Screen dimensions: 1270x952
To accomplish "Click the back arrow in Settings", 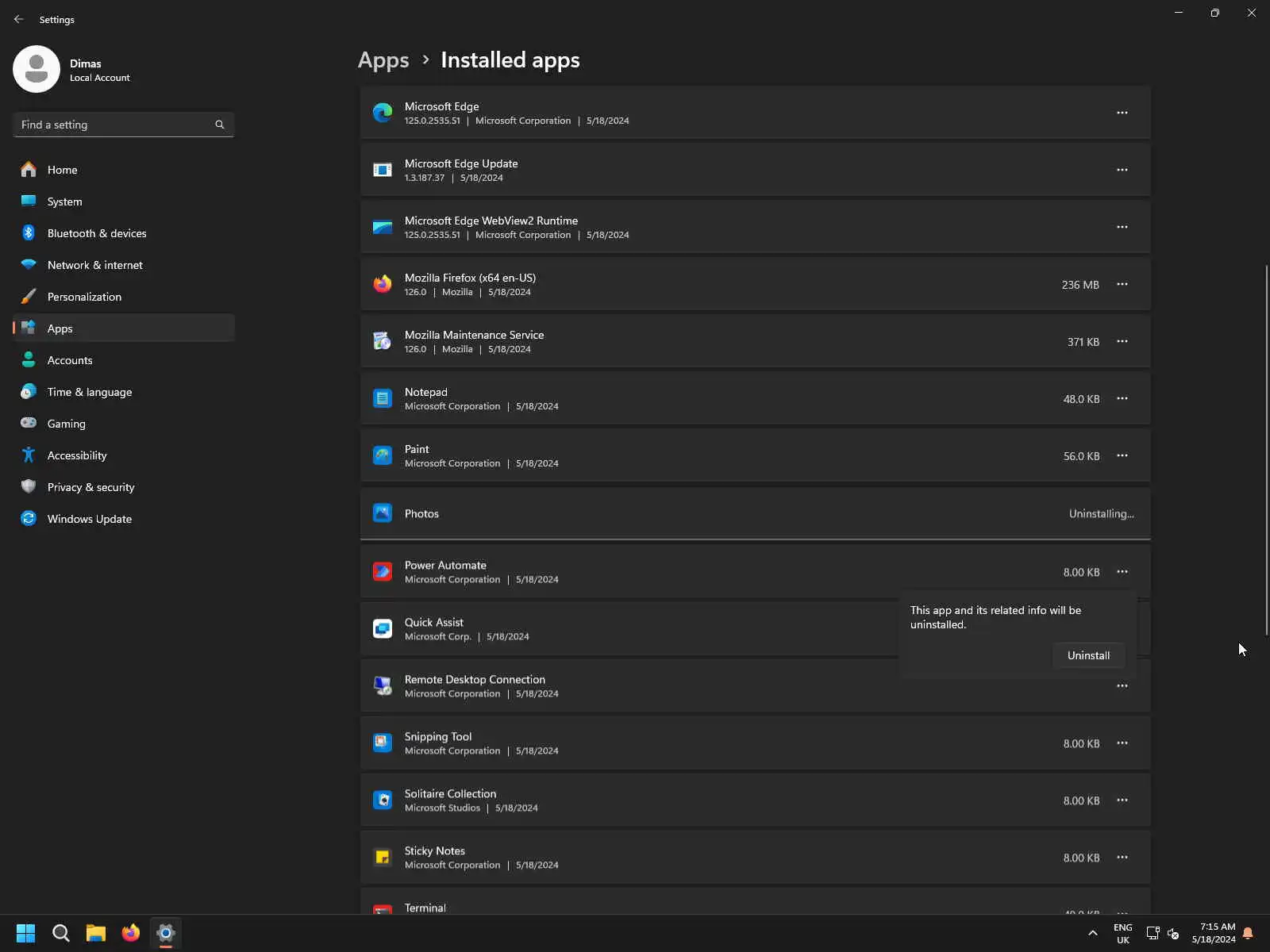I will (x=19, y=19).
